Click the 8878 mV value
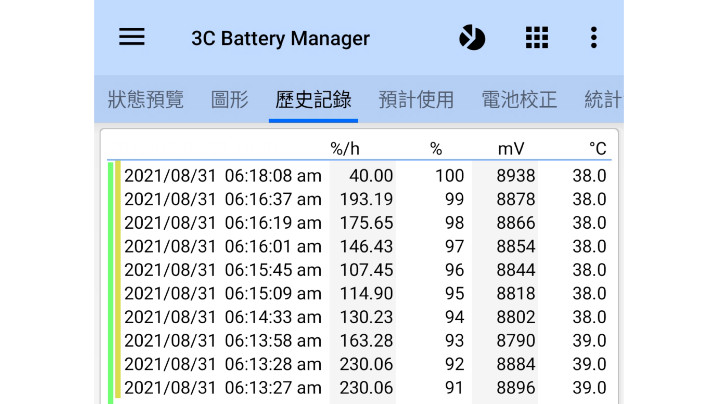Viewport: 718px width, 404px height. (516, 199)
